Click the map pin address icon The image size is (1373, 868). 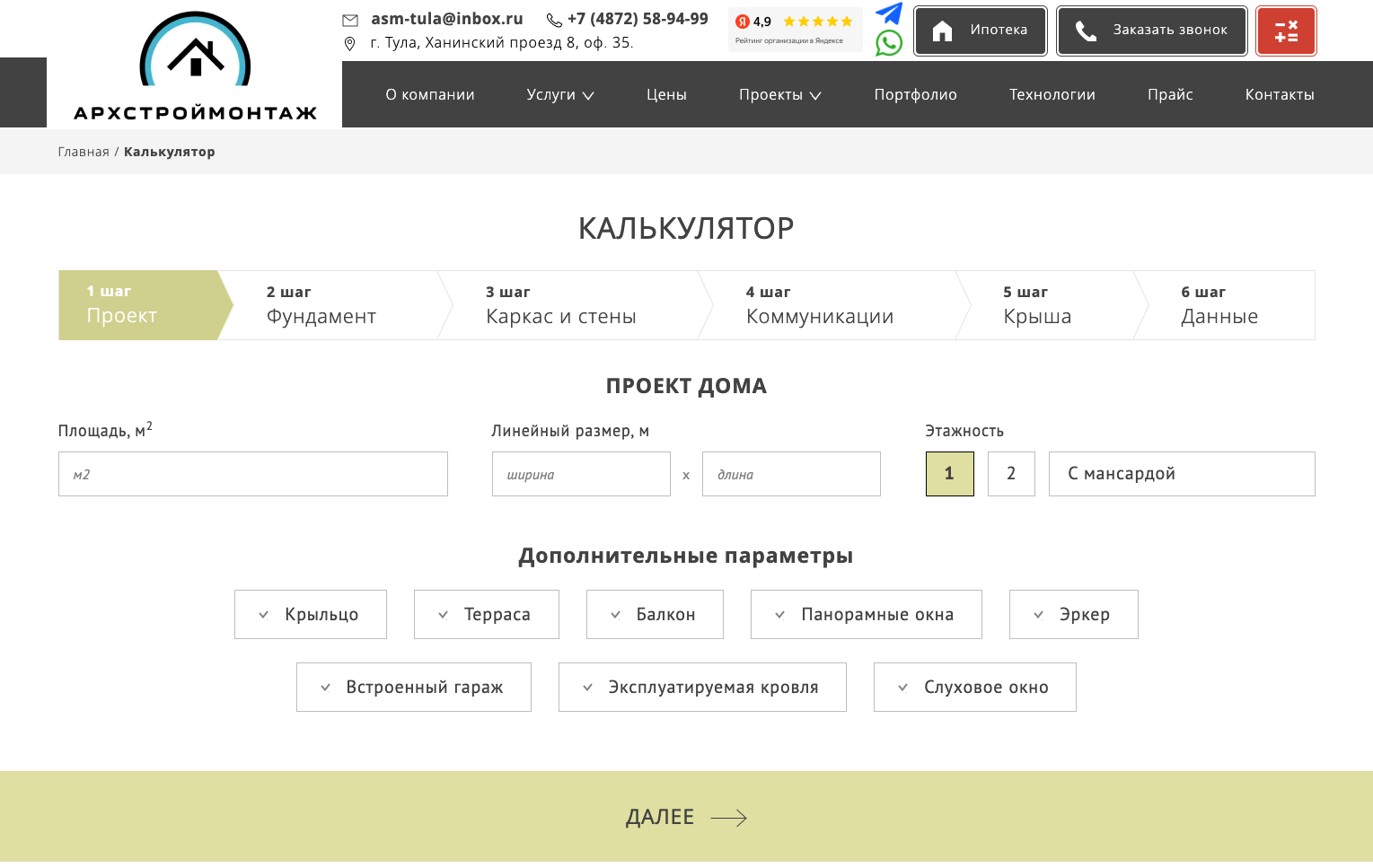[350, 43]
